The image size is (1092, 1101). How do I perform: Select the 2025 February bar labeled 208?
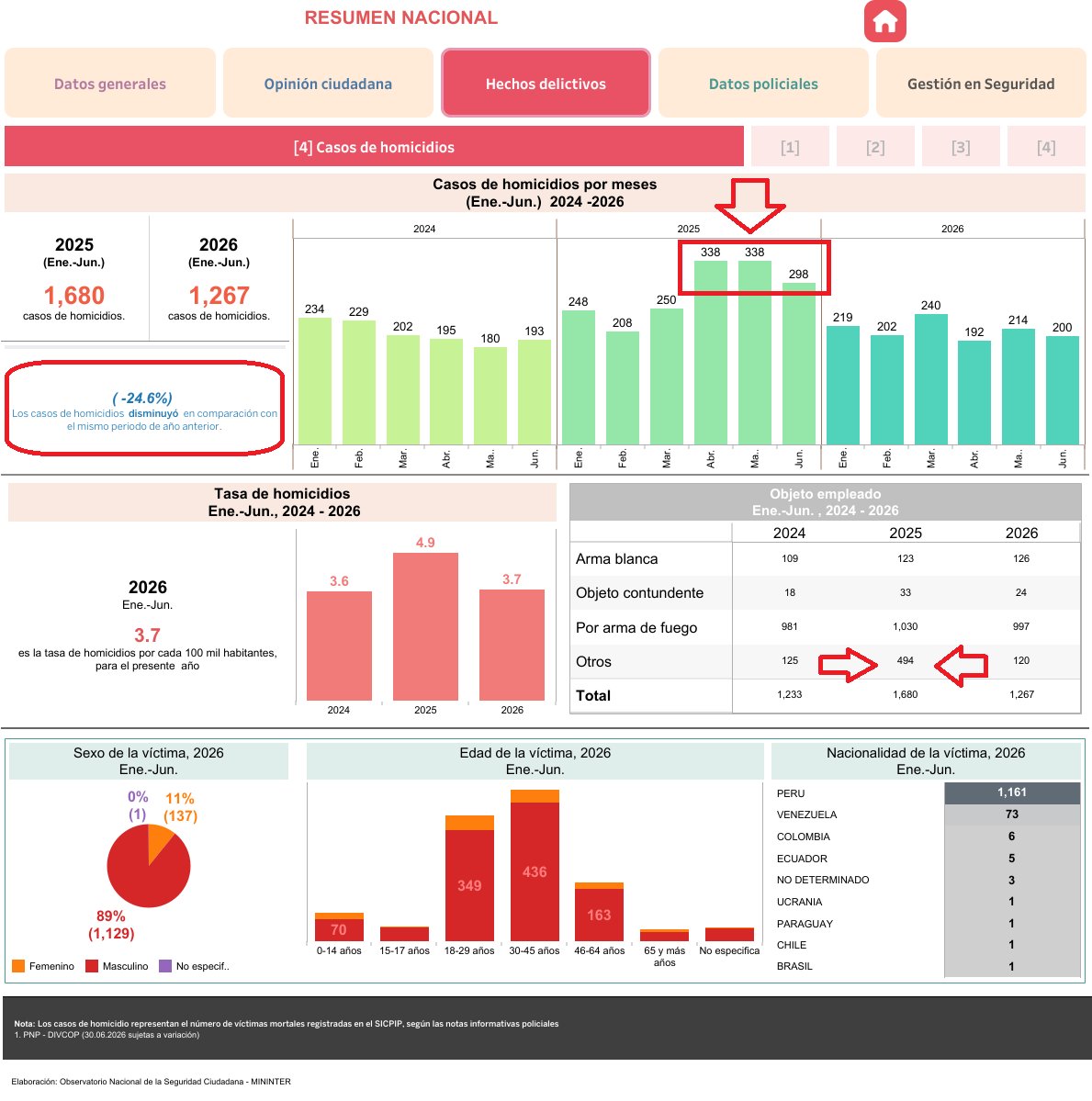622,388
